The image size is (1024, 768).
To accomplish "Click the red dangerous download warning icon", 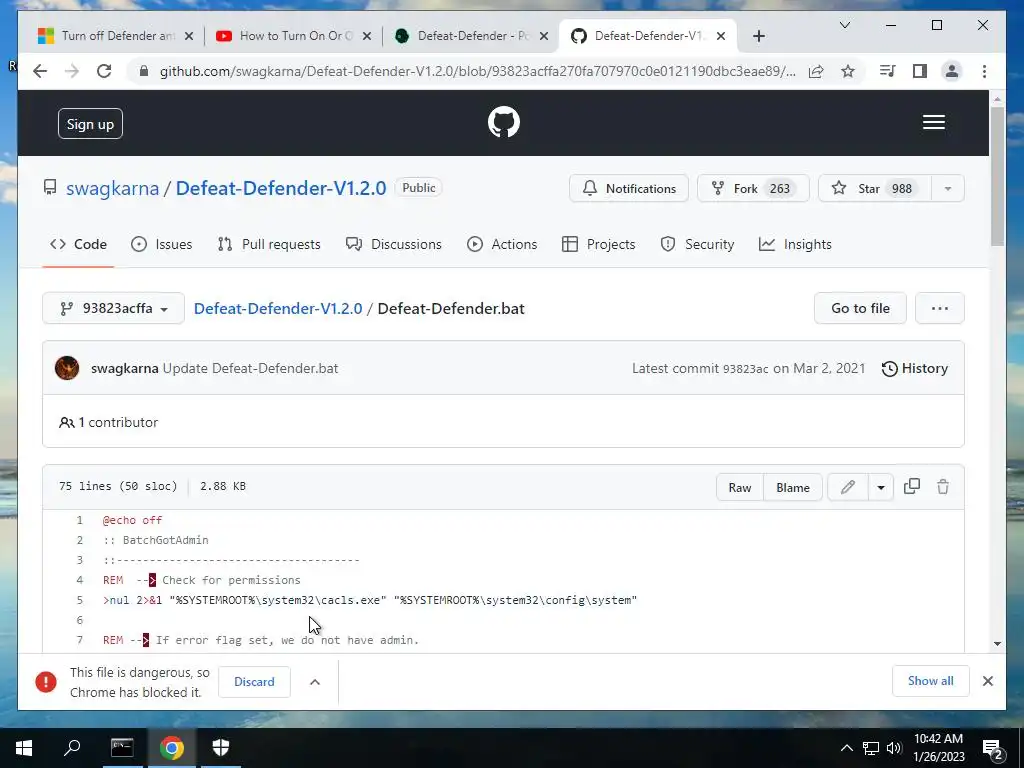I will coord(46,682).
